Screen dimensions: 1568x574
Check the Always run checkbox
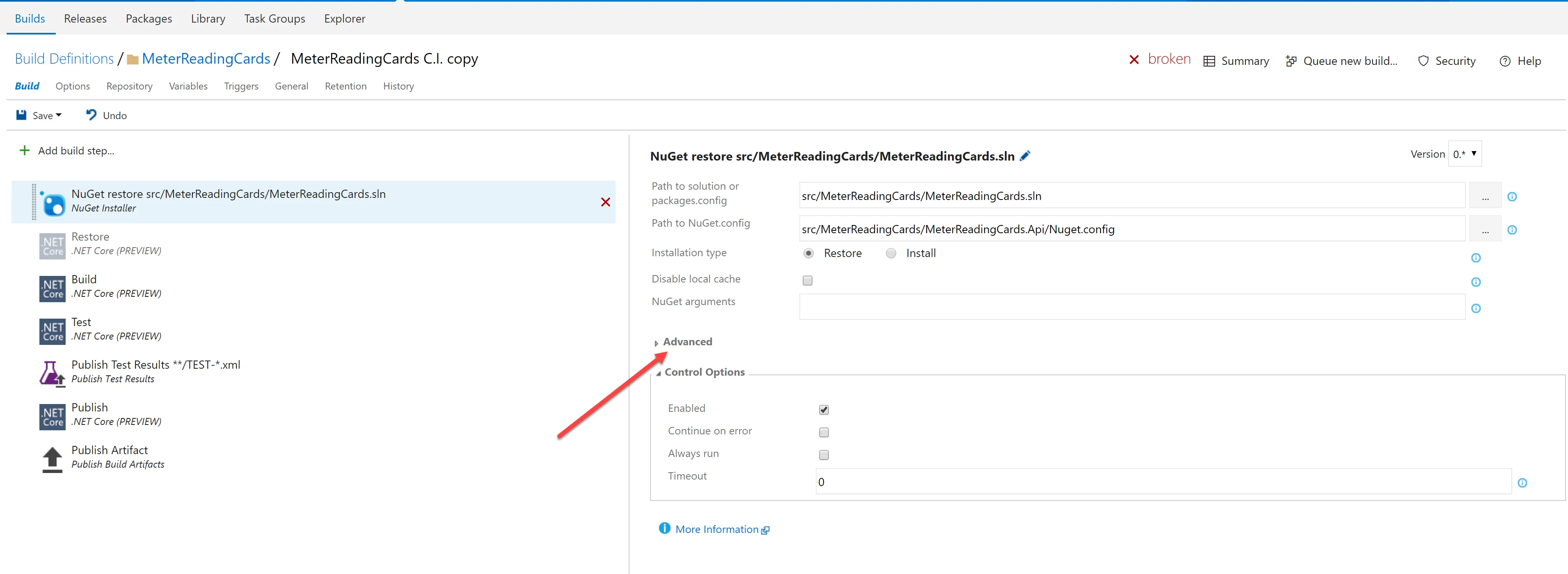pyautogui.click(x=824, y=455)
